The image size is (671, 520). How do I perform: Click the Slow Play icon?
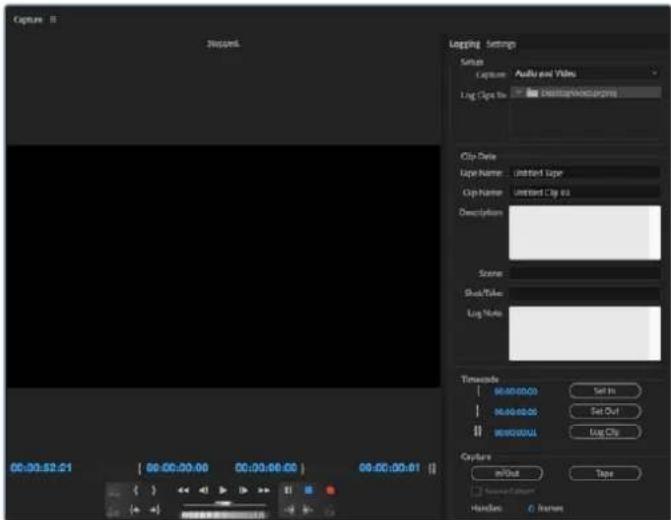coord(308,510)
